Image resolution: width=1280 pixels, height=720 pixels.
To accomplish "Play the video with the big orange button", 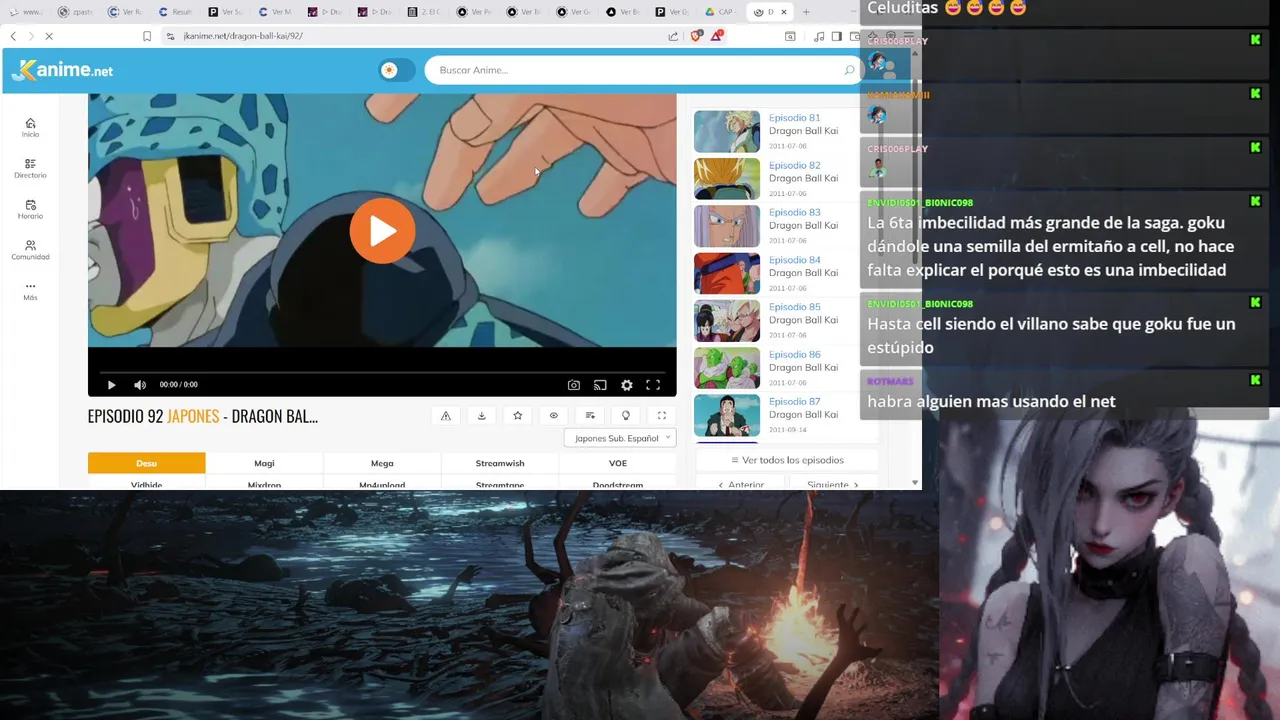I will 382,231.
